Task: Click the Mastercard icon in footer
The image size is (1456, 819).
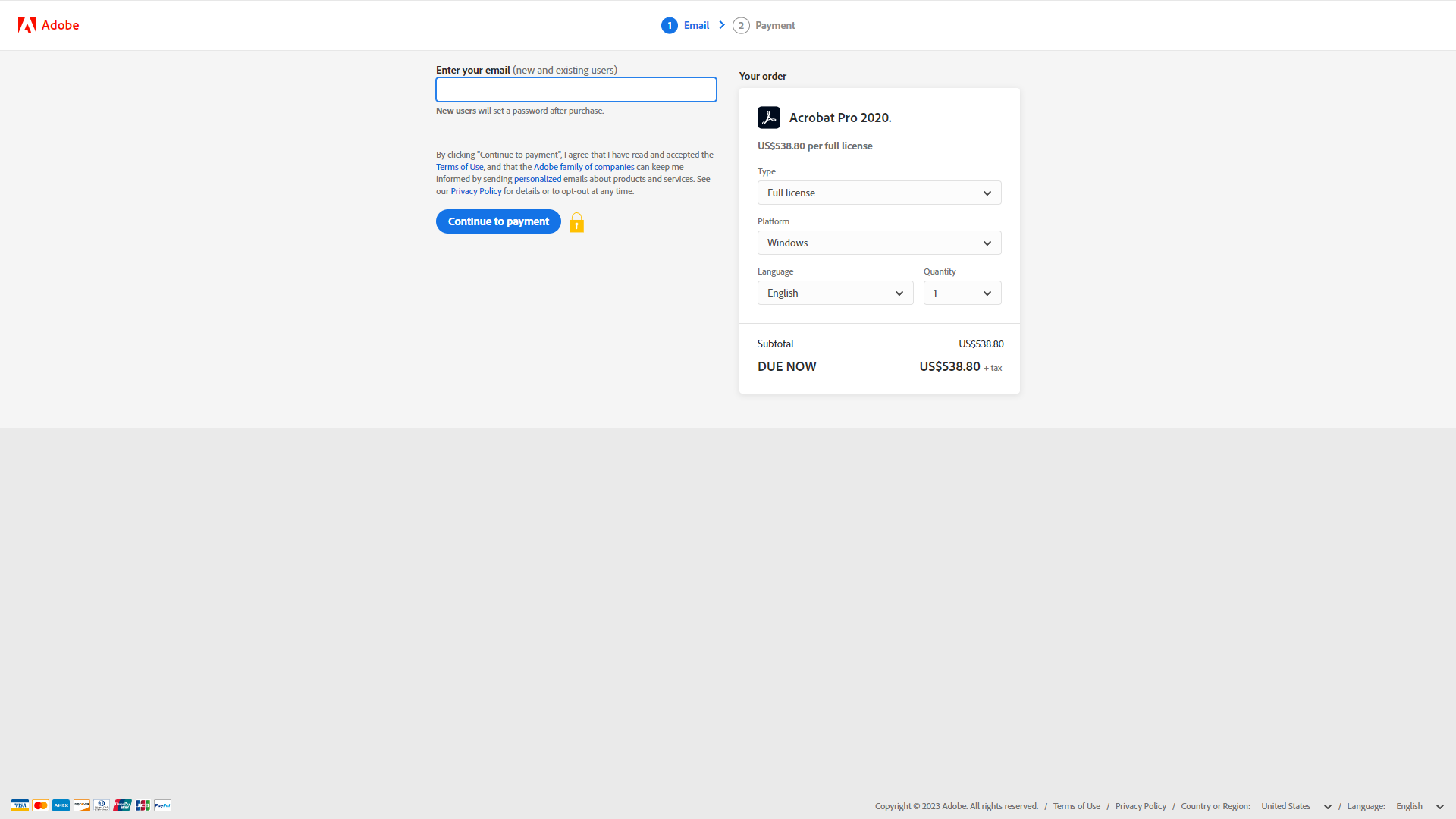Action: coord(41,805)
